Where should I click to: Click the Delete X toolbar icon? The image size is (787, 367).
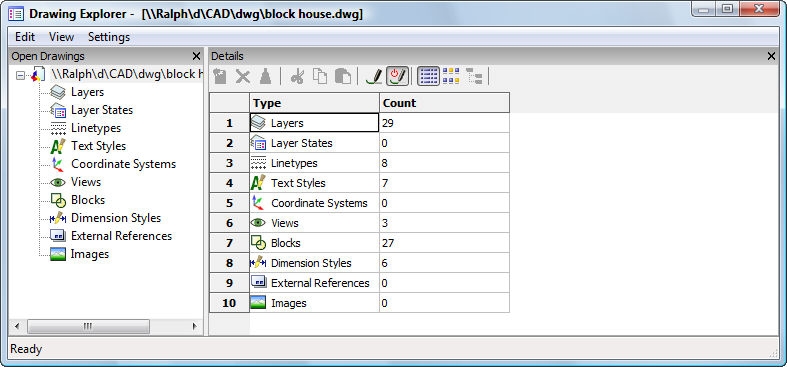tap(243, 76)
